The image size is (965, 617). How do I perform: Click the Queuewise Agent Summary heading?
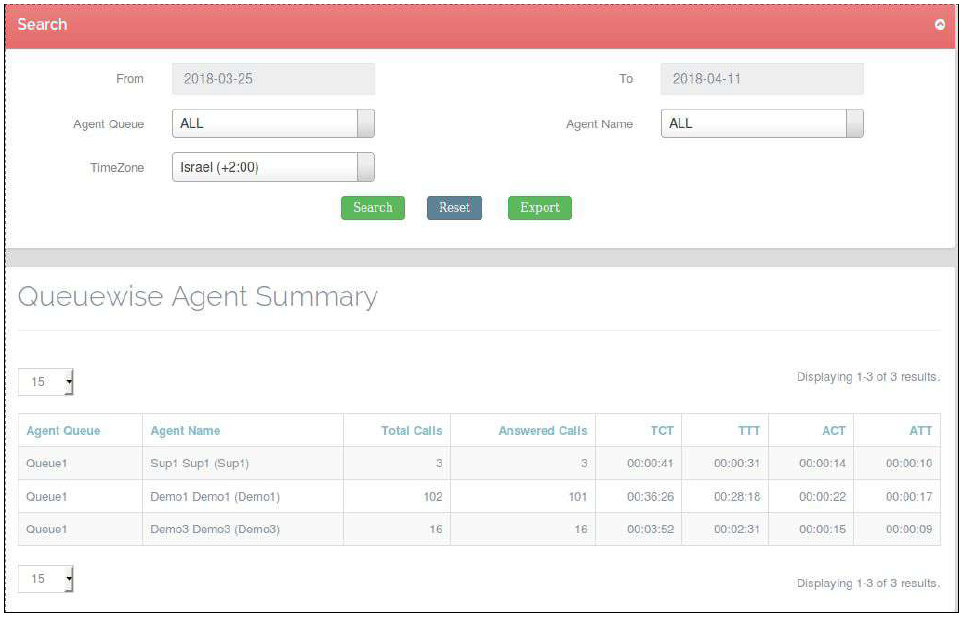tap(199, 297)
